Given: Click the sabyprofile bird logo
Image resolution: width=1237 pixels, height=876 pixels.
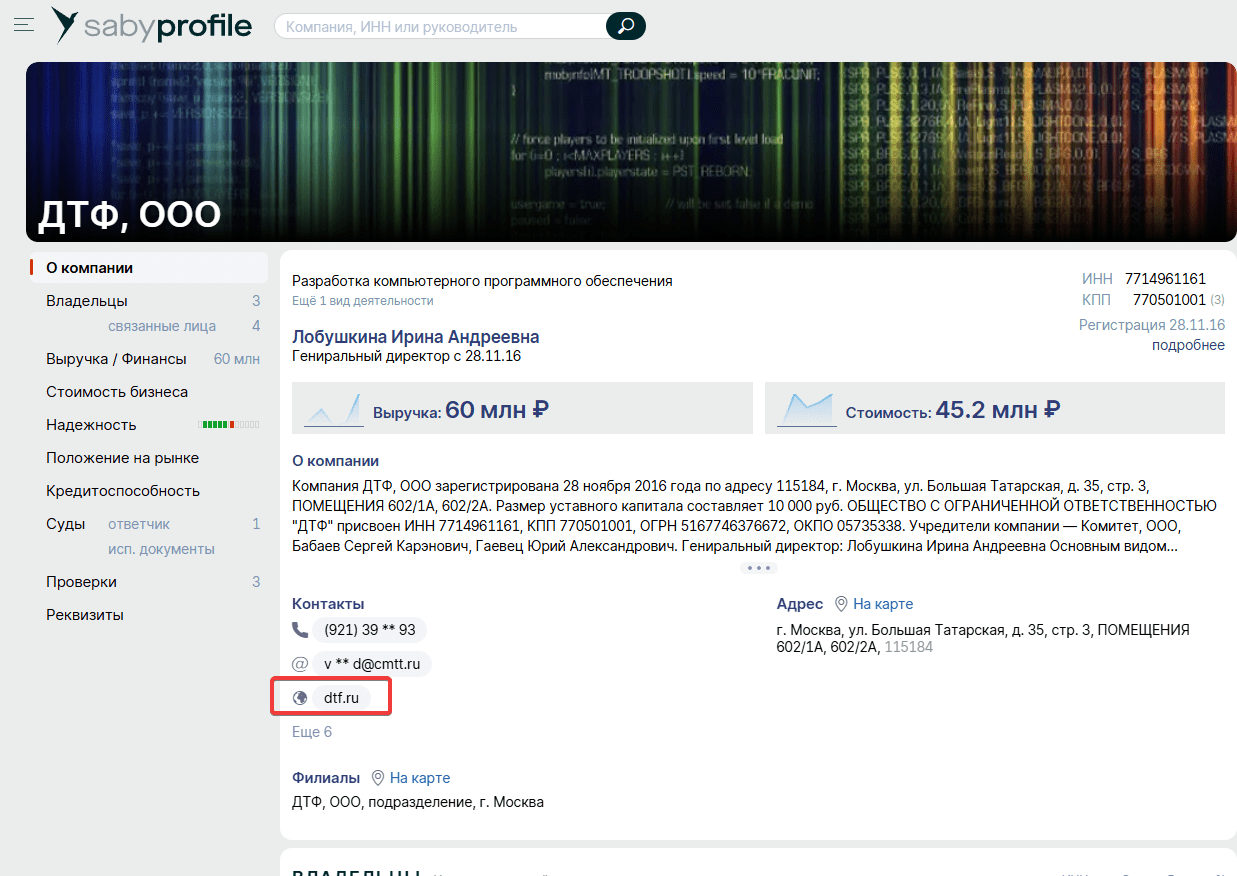Looking at the screenshot, I should click(x=66, y=25).
